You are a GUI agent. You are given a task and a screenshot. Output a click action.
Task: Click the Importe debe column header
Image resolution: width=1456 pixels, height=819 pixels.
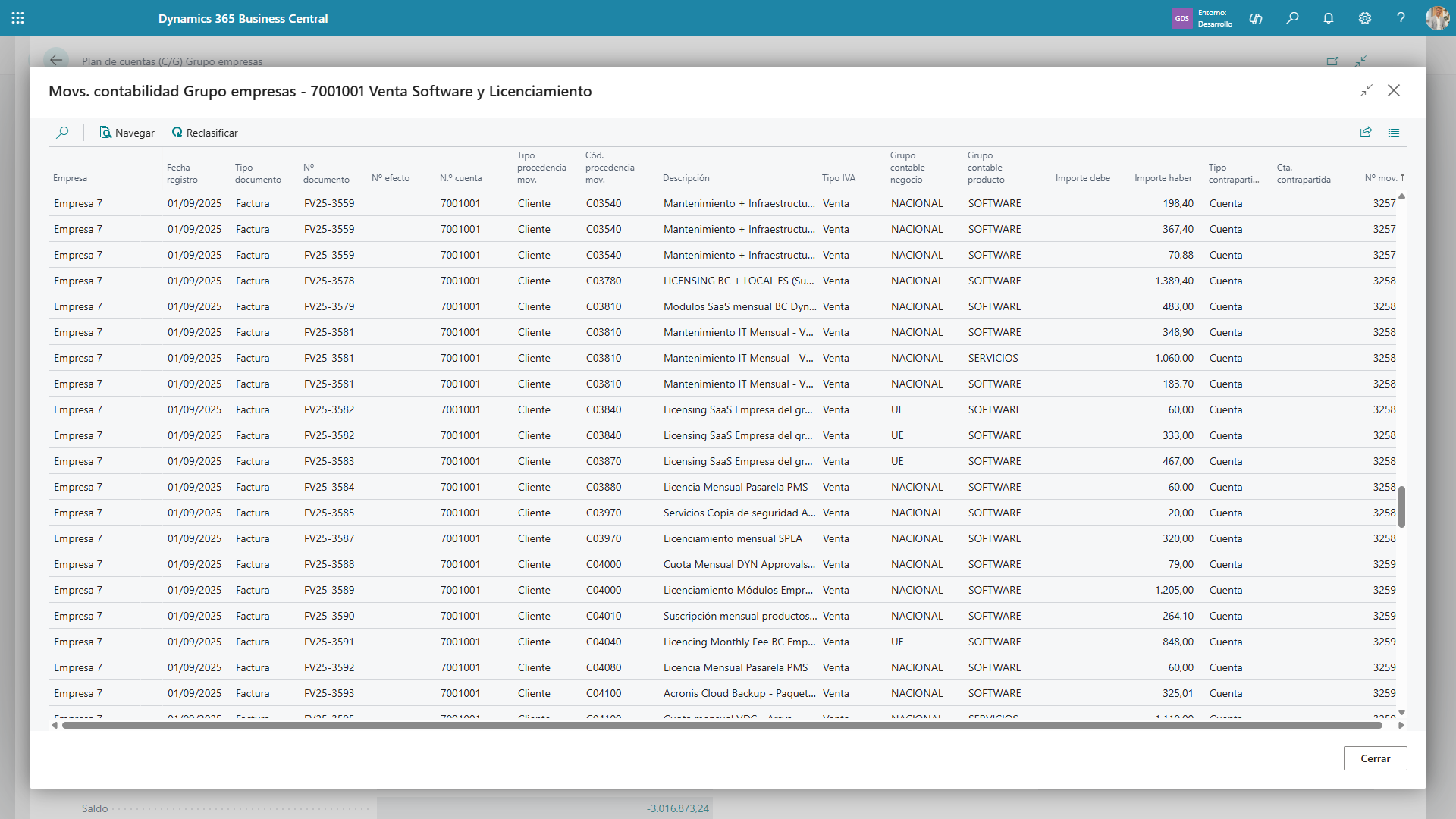[1083, 178]
